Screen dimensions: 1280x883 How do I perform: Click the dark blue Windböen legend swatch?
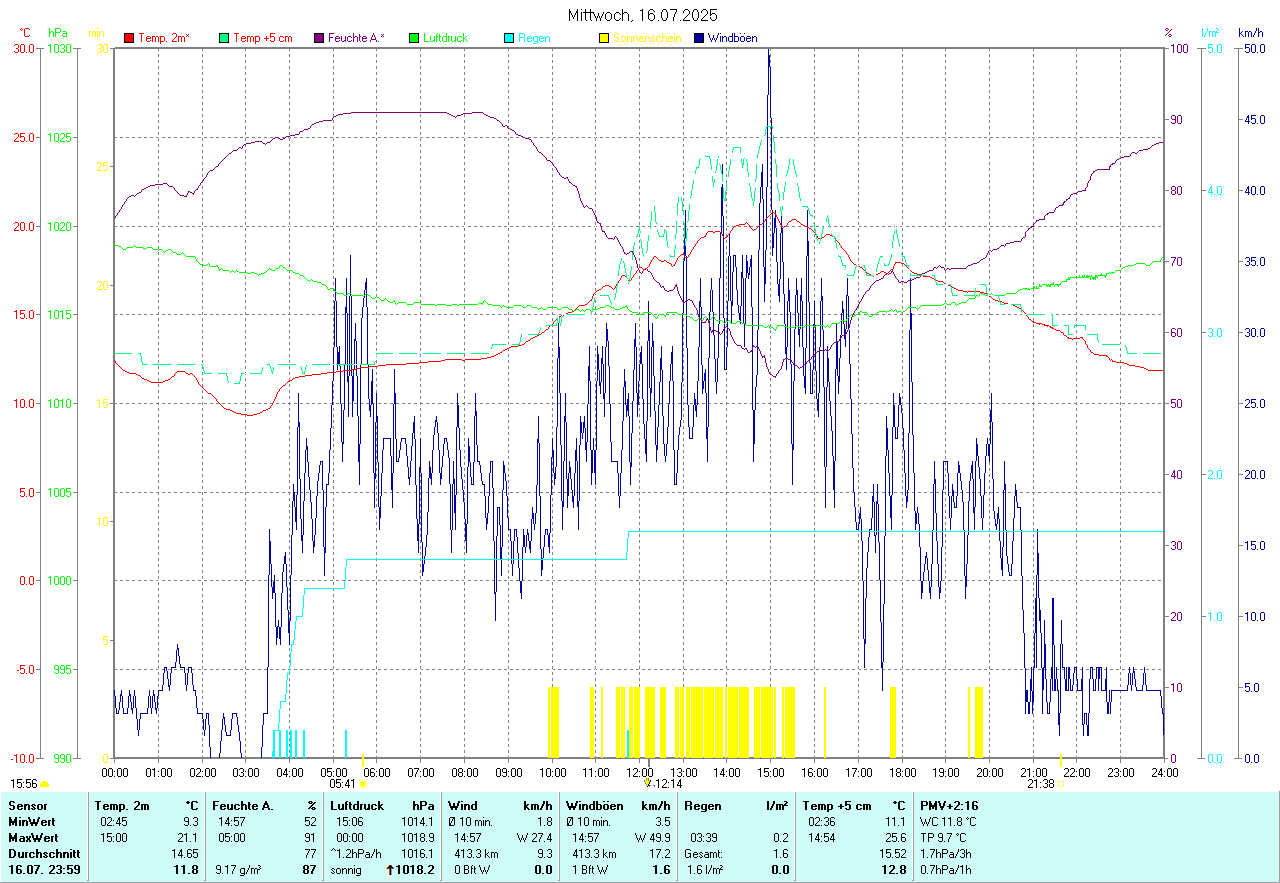(x=699, y=38)
